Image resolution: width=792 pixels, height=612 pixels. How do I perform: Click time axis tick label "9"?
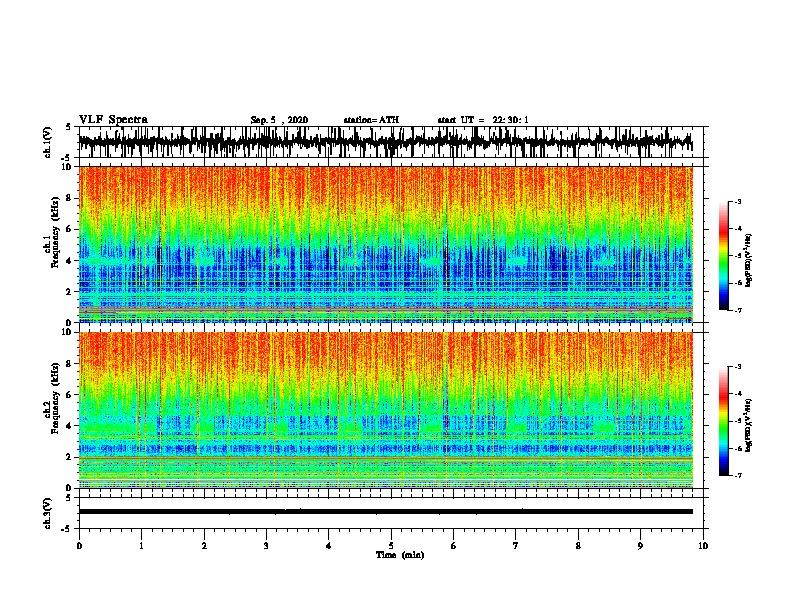[x=640, y=546]
